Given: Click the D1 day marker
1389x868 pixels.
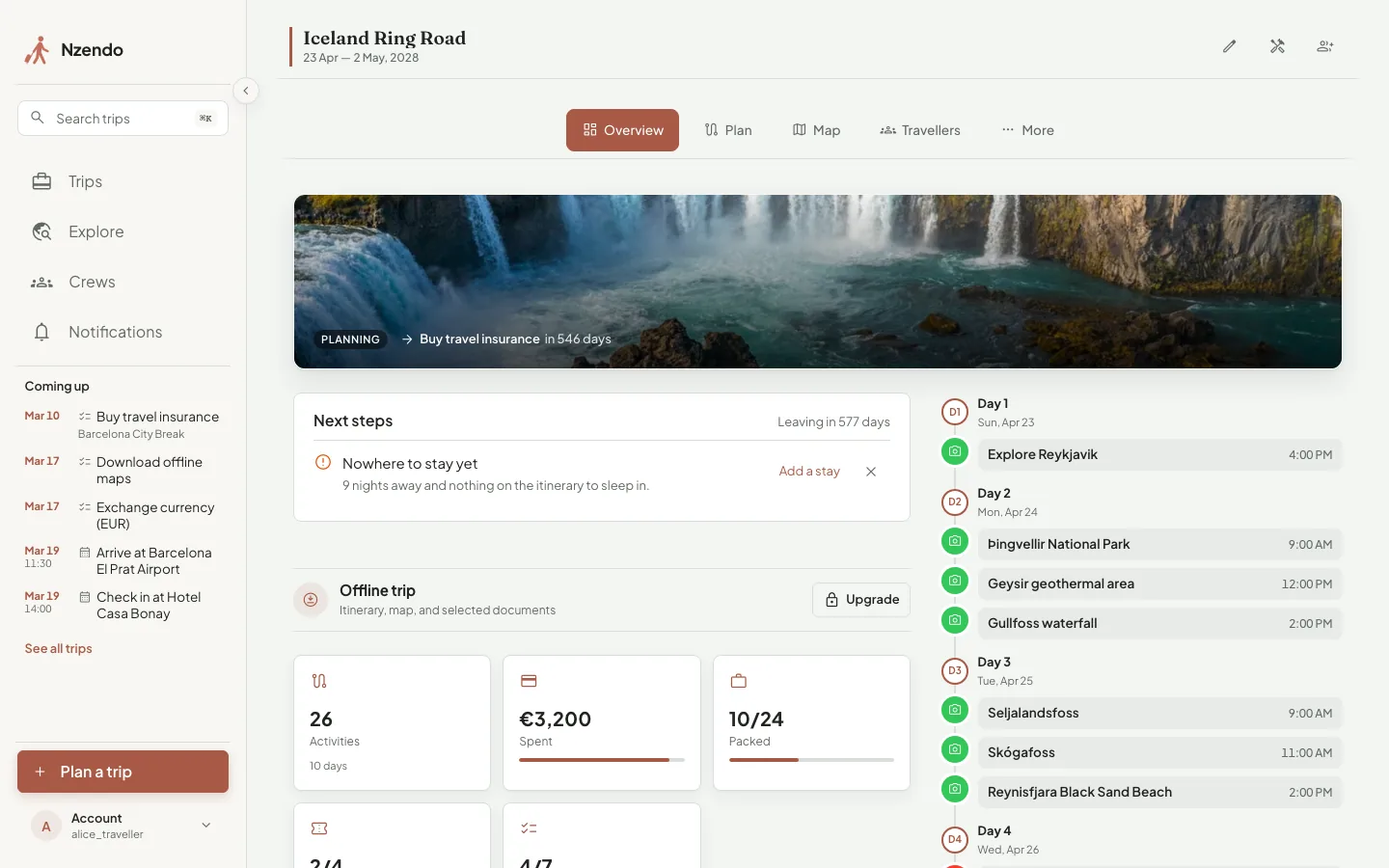Looking at the screenshot, I should [x=955, y=412].
